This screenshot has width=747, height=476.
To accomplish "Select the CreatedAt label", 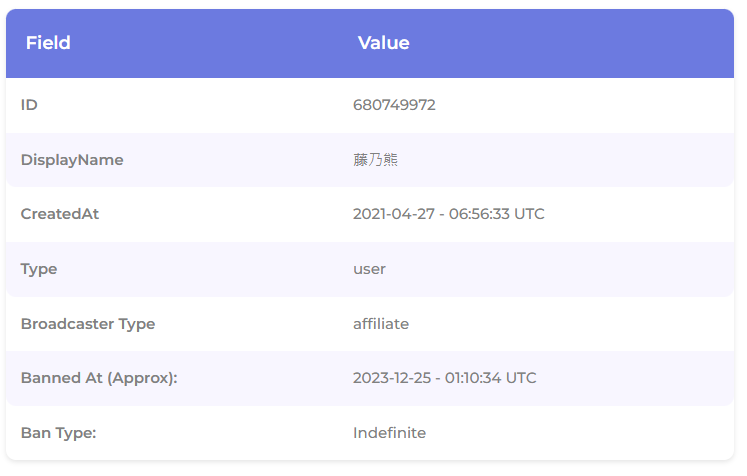I will [x=60, y=214].
